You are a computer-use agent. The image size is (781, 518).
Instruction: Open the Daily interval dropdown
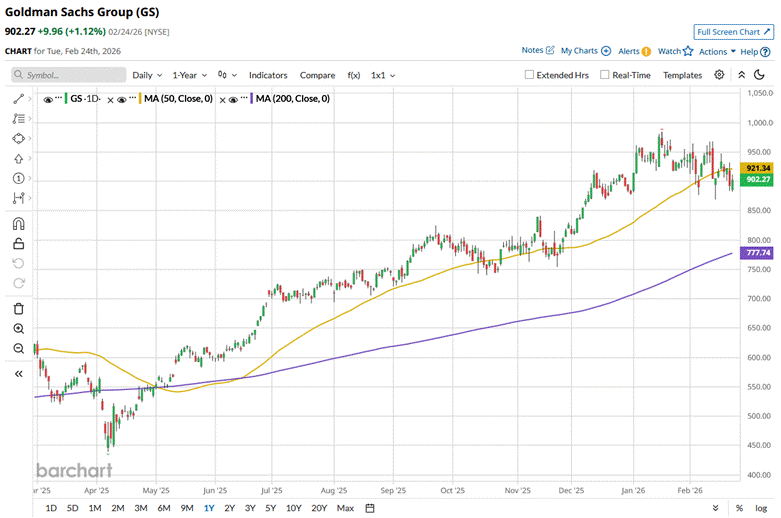pos(148,75)
